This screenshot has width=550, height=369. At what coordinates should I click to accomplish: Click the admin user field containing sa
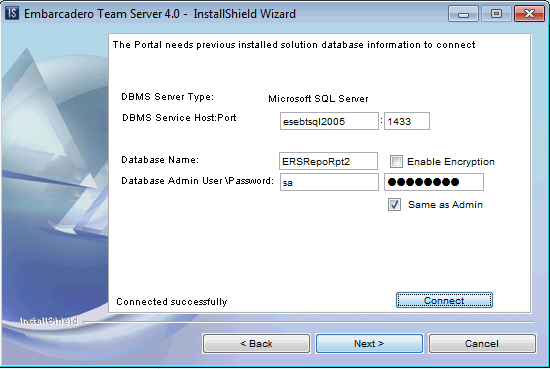click(329, 182)
